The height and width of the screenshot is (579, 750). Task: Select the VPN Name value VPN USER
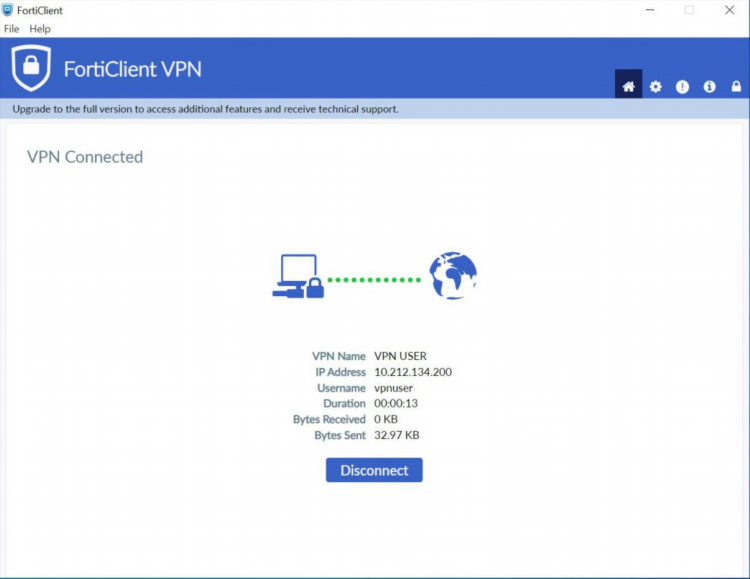click(x=400, y=356)
